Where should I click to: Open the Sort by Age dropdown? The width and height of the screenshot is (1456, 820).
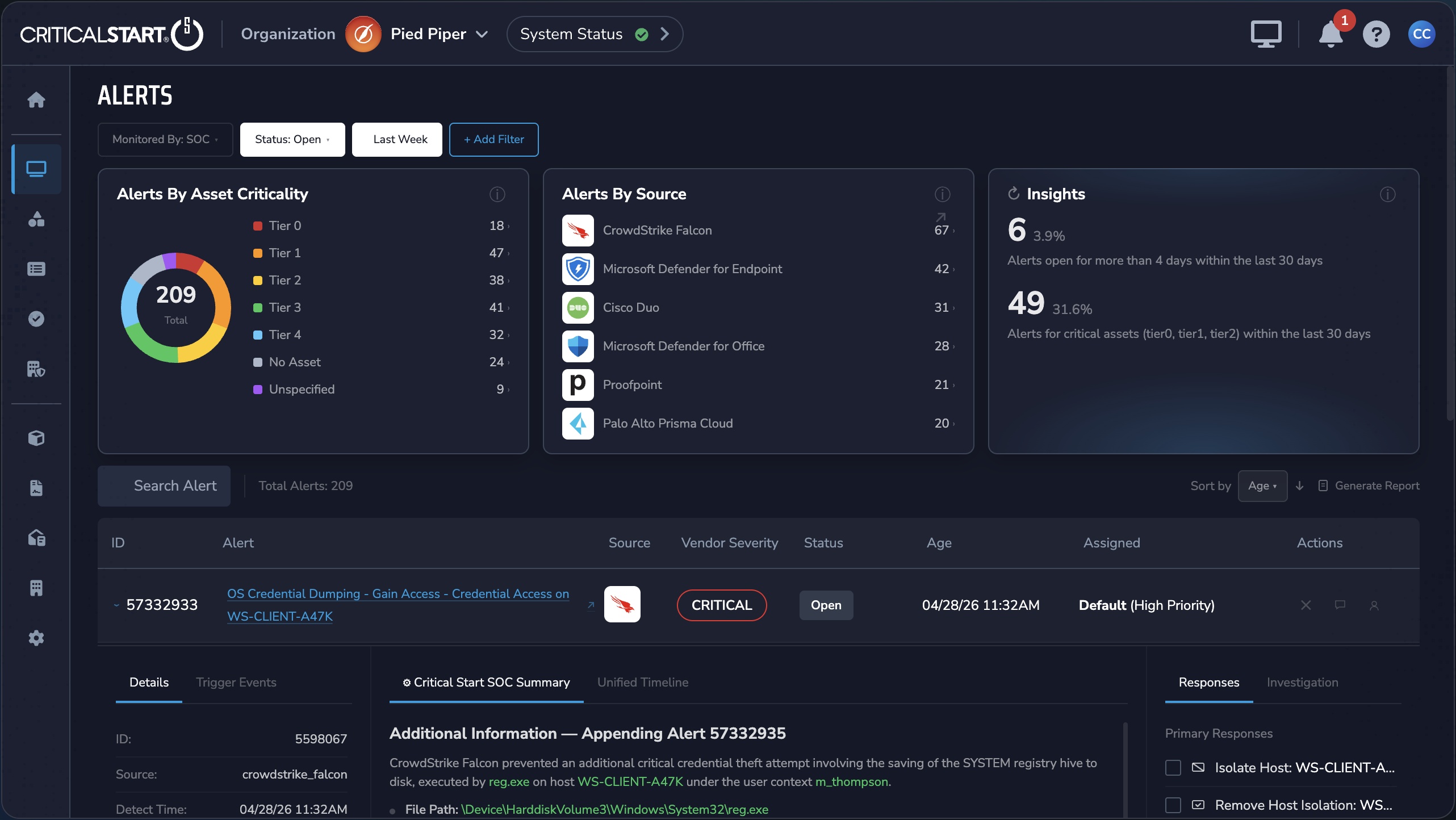click(1262, 486)
